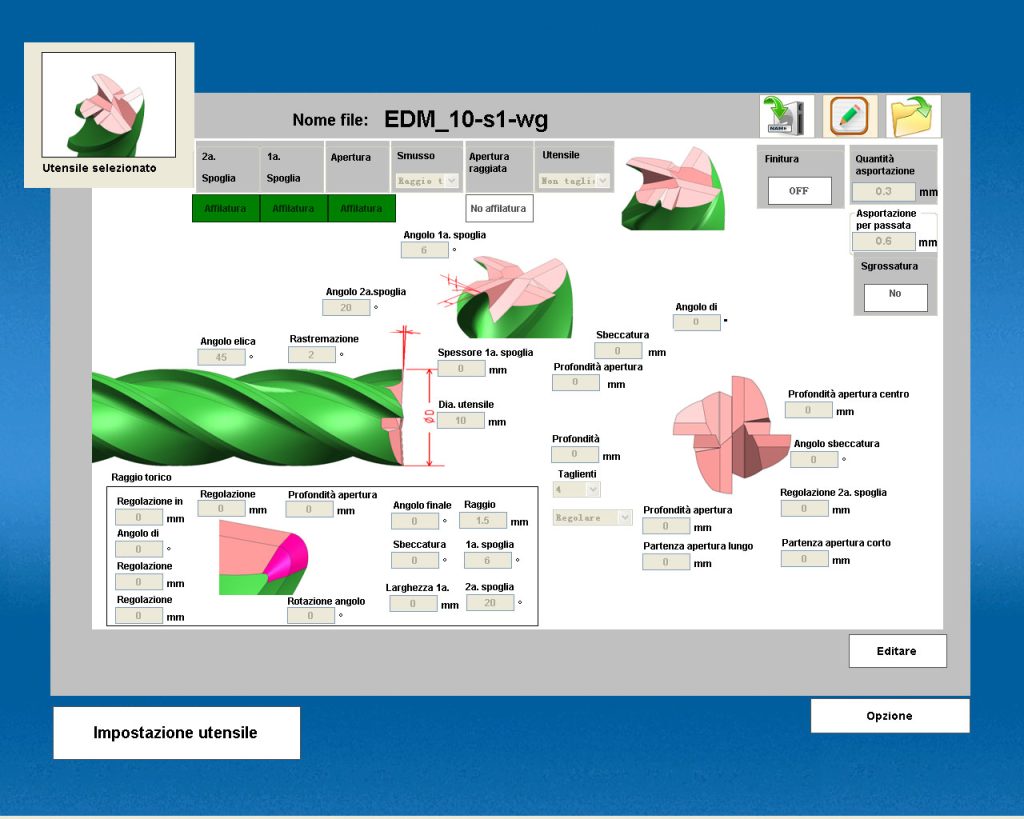Open the Utensile dropdown
Image resolution: width=1024 pixels, height=819 pixels.
tap(574, 180)
